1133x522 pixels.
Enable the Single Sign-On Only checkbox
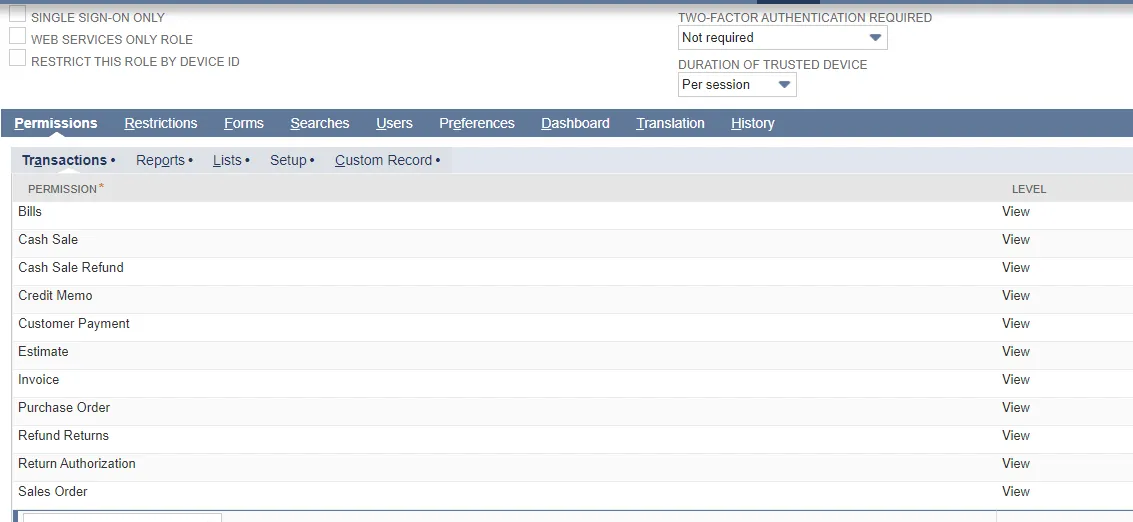tap(17, 14)
